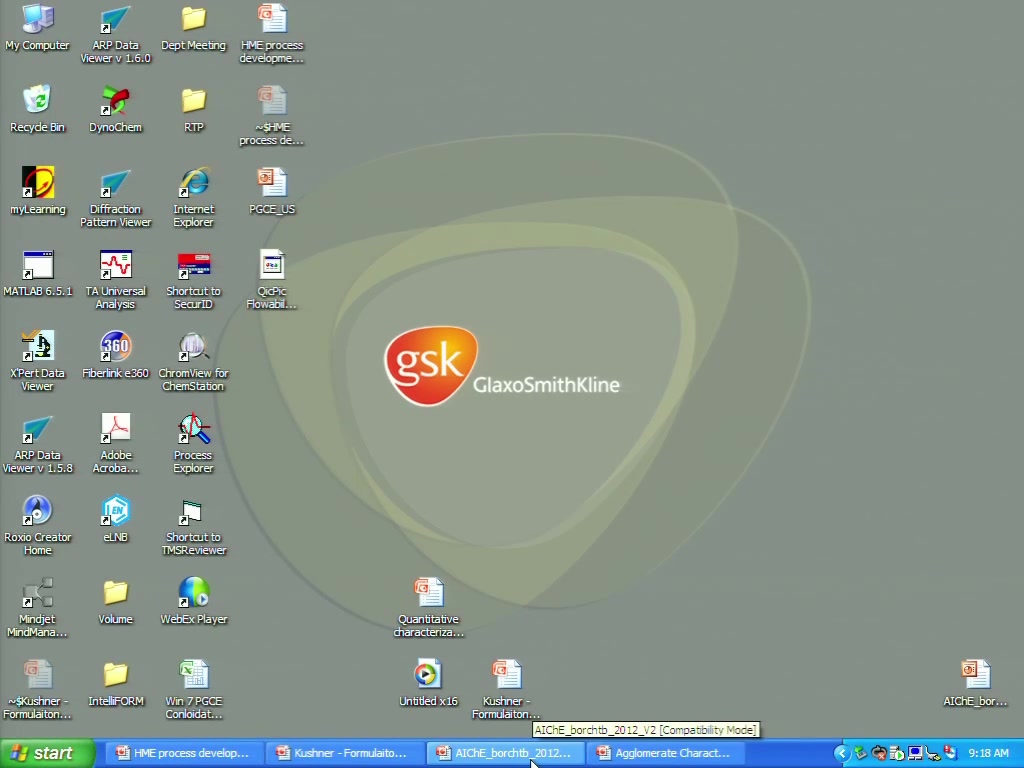Launch WebEx Player shortcut
The height and width of the screenshot is (768, 1024).
click(x=193, y=601)
